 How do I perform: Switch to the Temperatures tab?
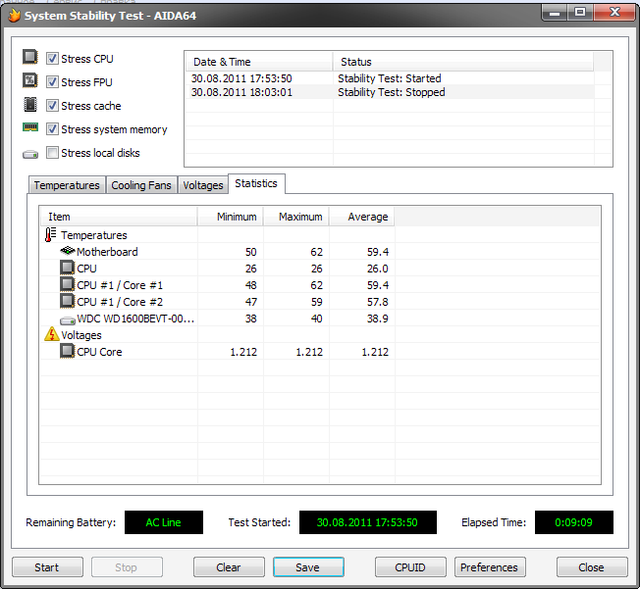point(67,185)
